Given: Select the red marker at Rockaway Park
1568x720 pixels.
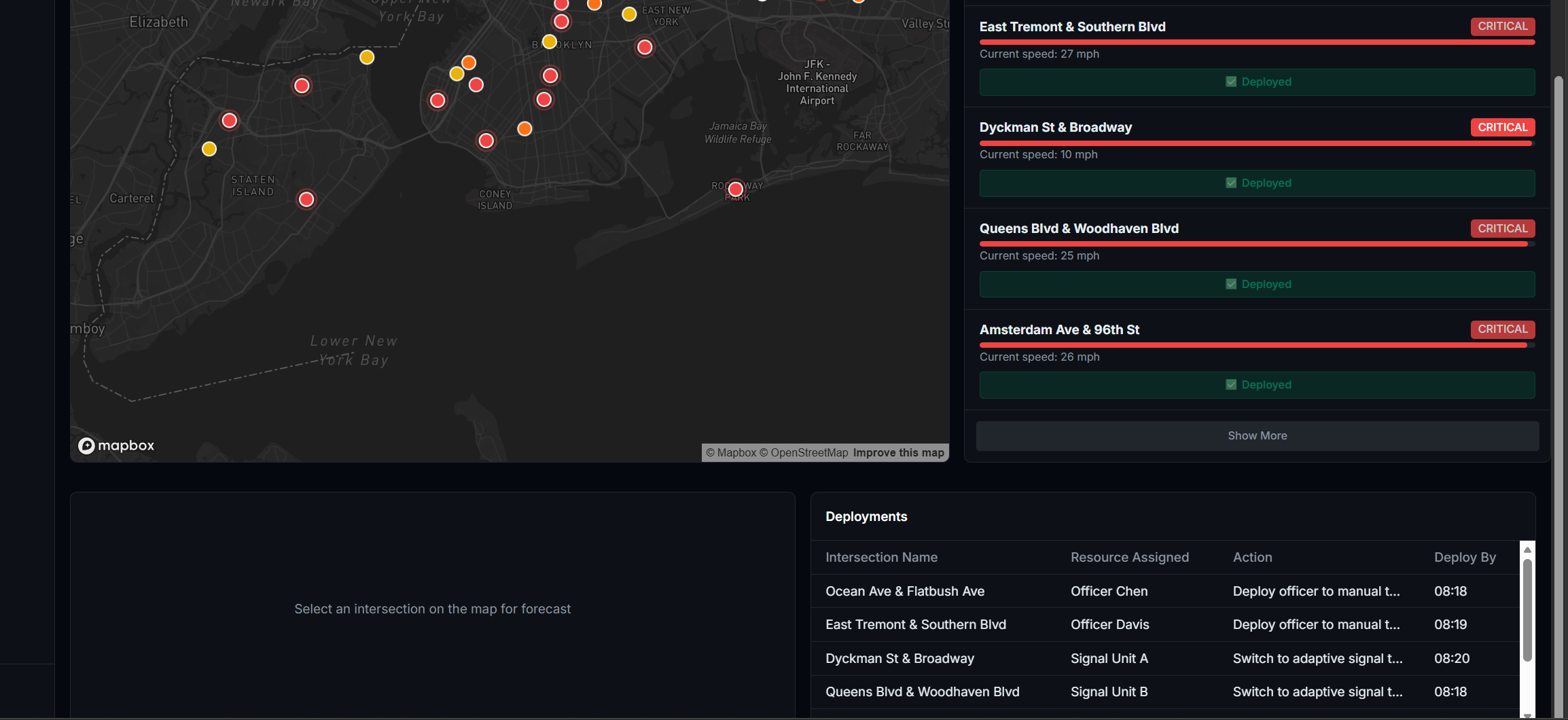Looking at the screenshot, I should (736, 189).
